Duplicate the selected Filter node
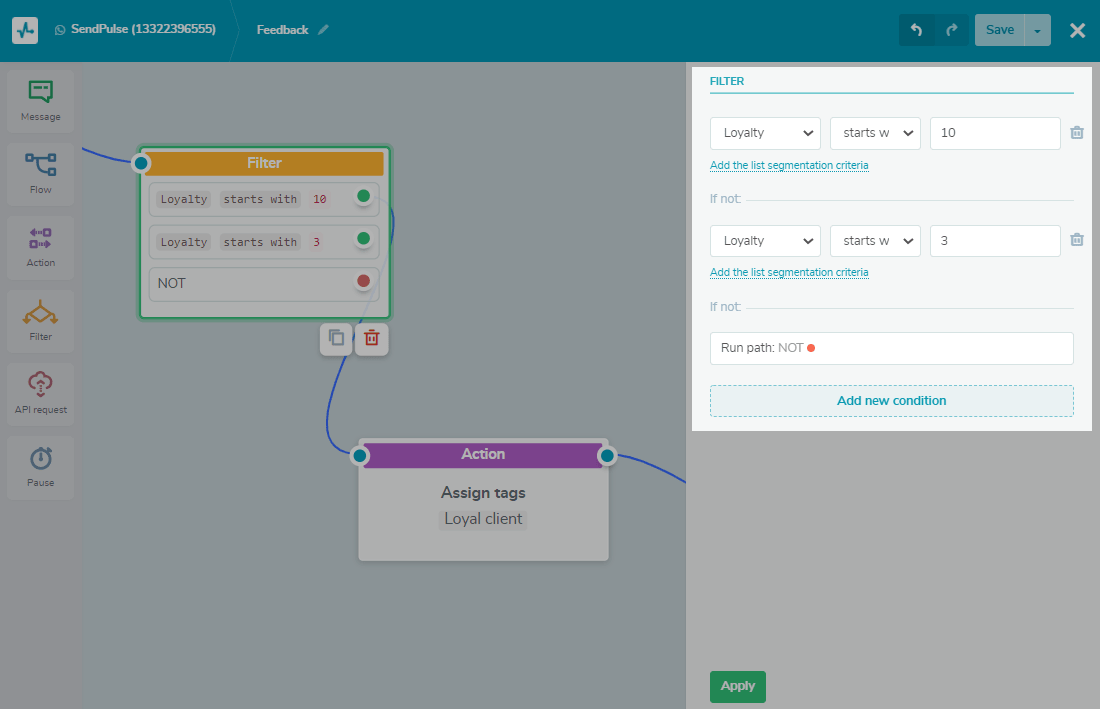The height and width of the screenshot is (709, 1100). [336, 339]
